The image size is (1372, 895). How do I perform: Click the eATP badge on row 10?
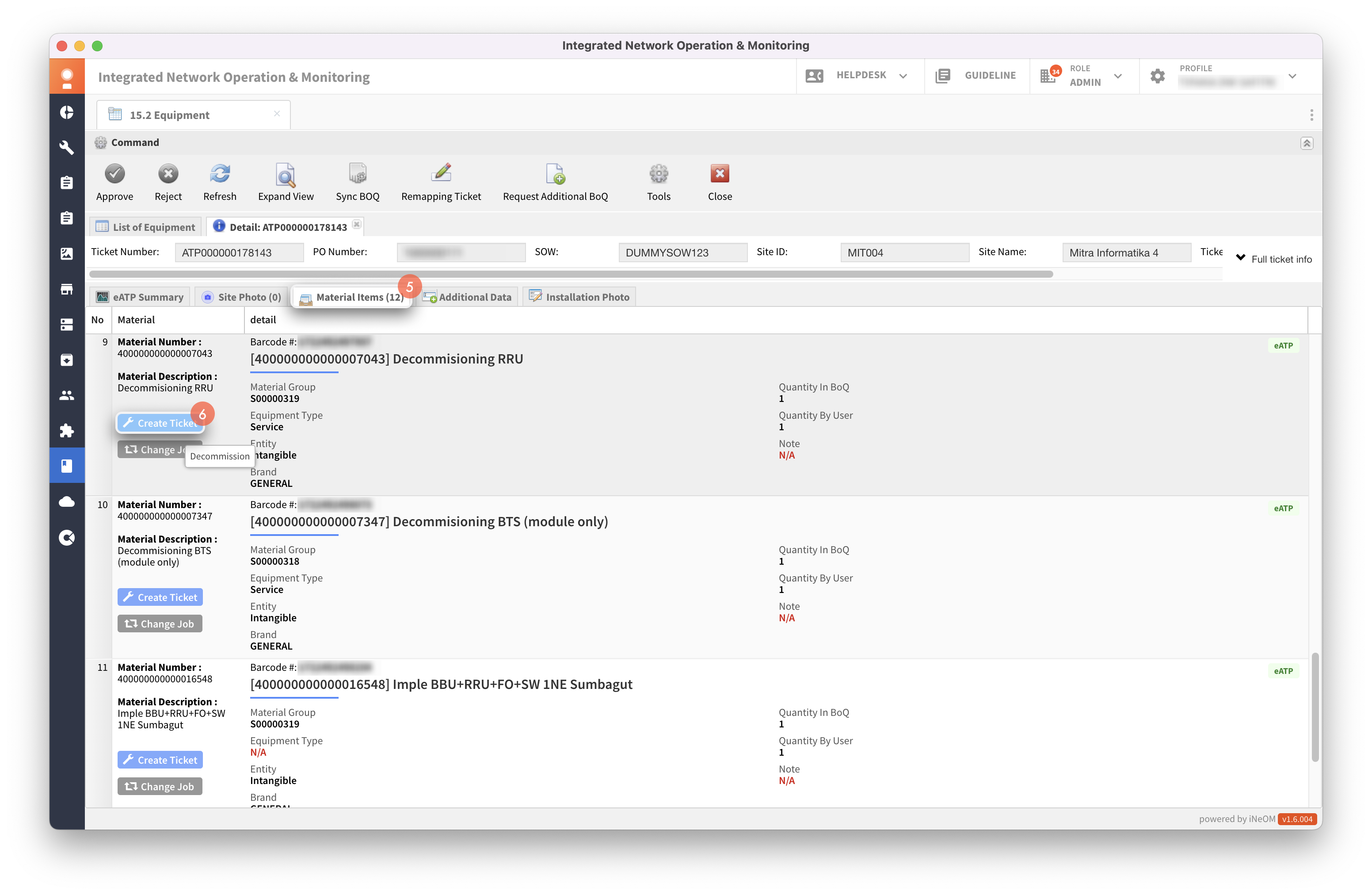1283,508
